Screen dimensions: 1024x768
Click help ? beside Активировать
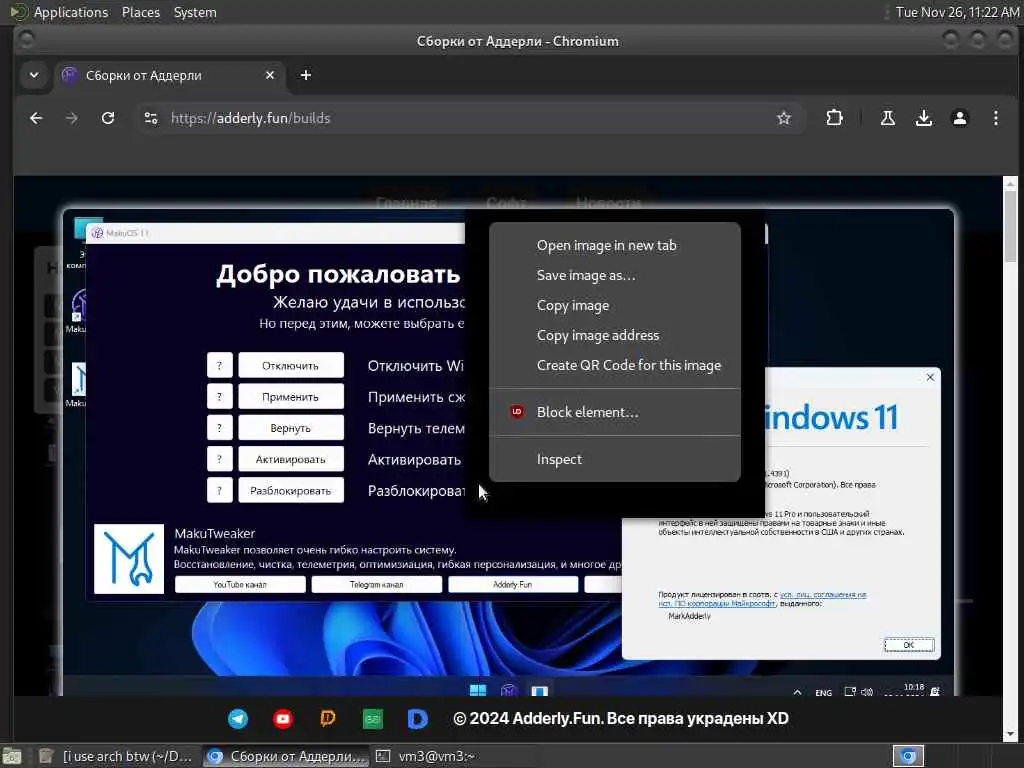(219, 459)
